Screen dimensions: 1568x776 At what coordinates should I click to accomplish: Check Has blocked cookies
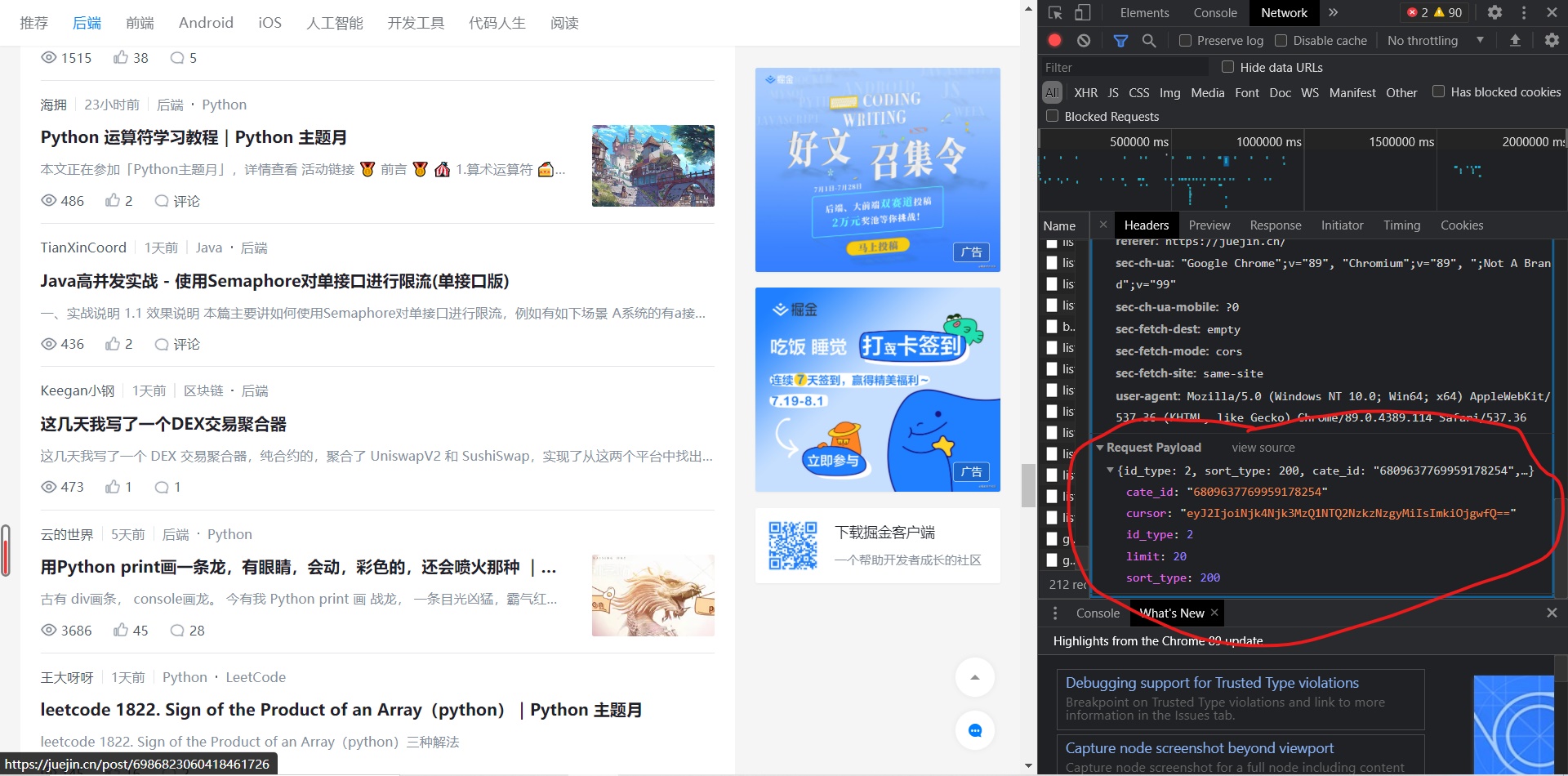click(x=1438, y=91)
